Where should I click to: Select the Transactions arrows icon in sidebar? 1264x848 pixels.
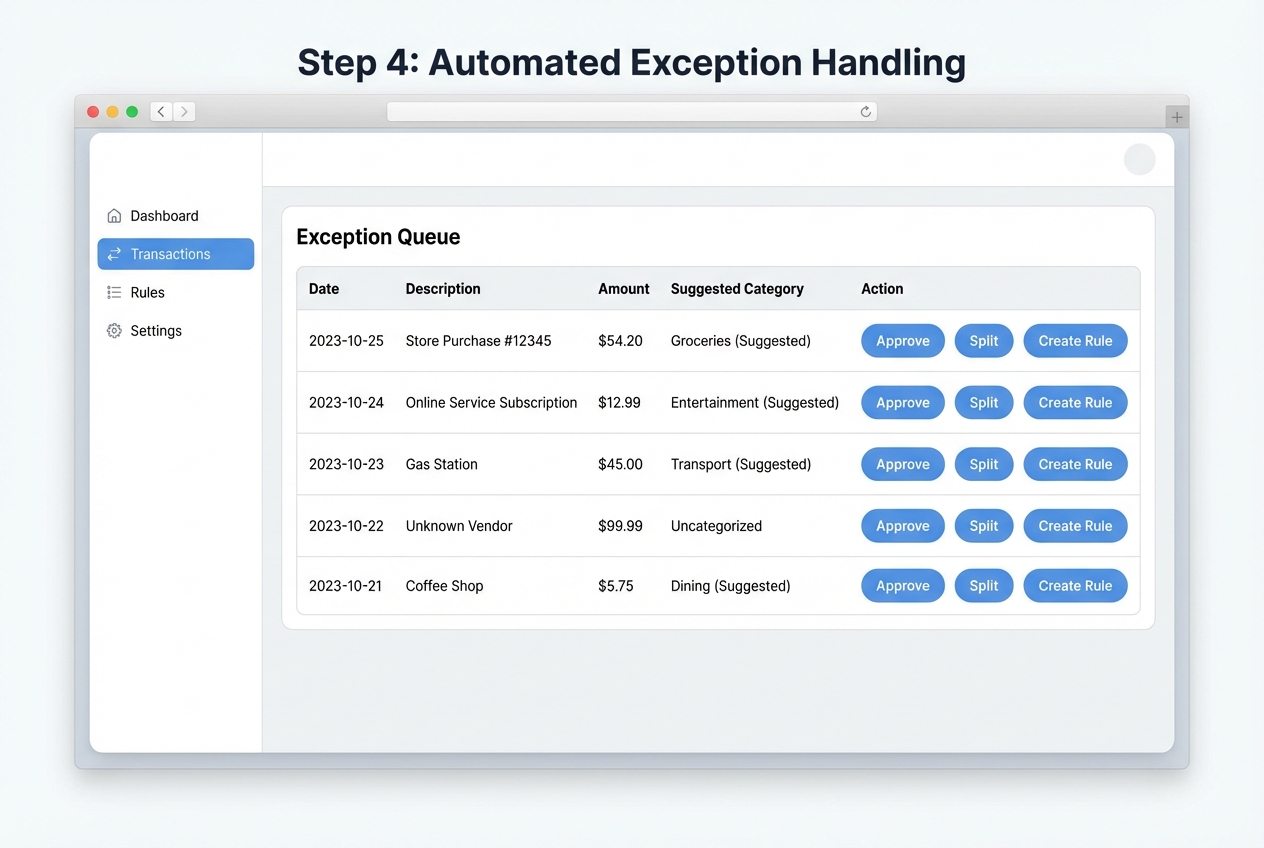[113, 254]
